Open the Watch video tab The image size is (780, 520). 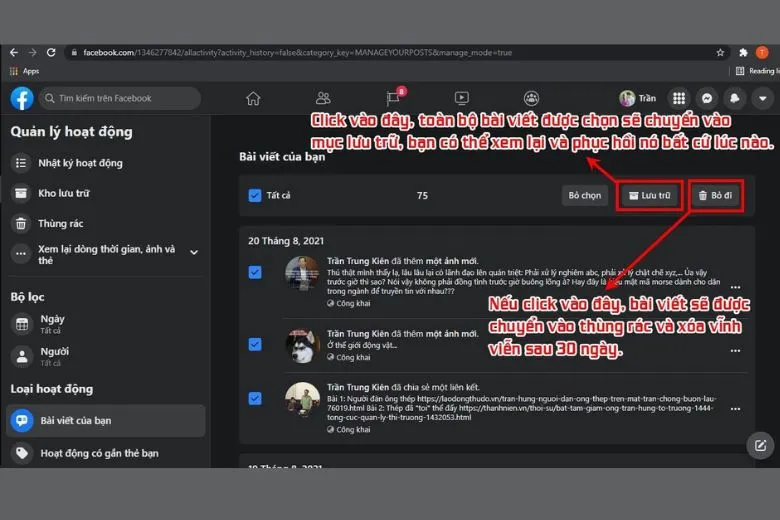[x=462, y=98]
